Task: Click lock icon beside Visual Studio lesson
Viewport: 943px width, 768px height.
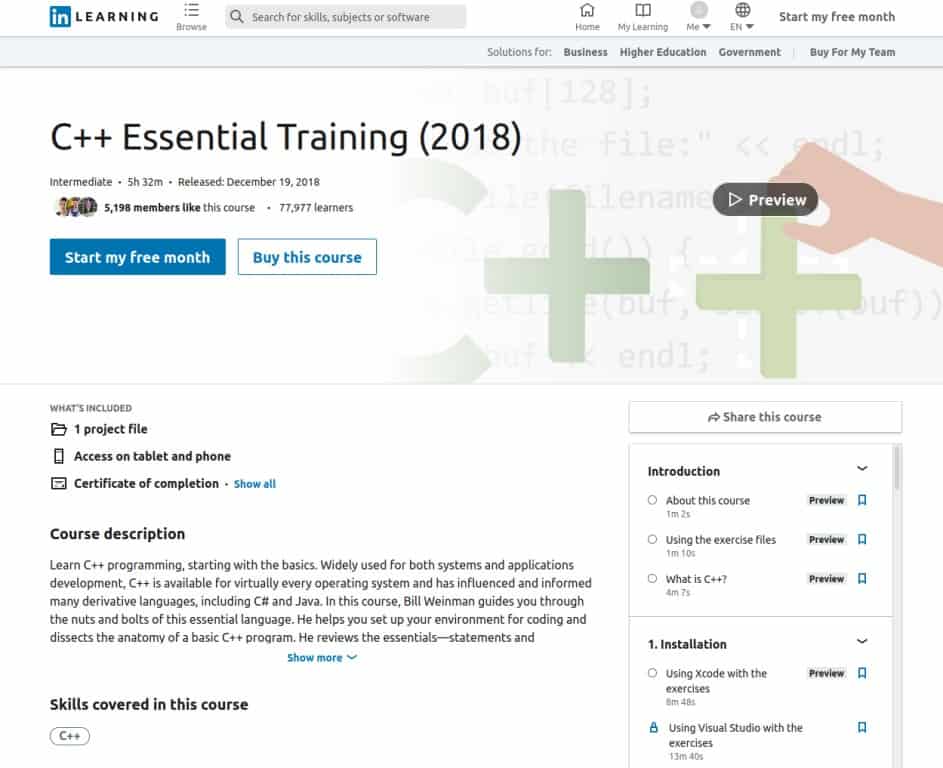Action: pos(653,728)
